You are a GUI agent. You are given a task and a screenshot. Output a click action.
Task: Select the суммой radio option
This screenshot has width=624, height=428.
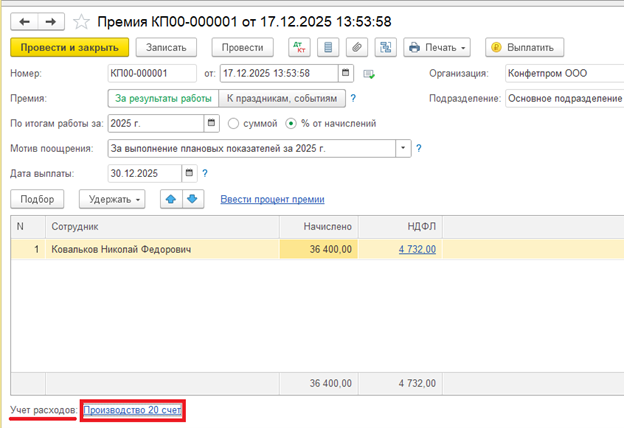[252, 123]
